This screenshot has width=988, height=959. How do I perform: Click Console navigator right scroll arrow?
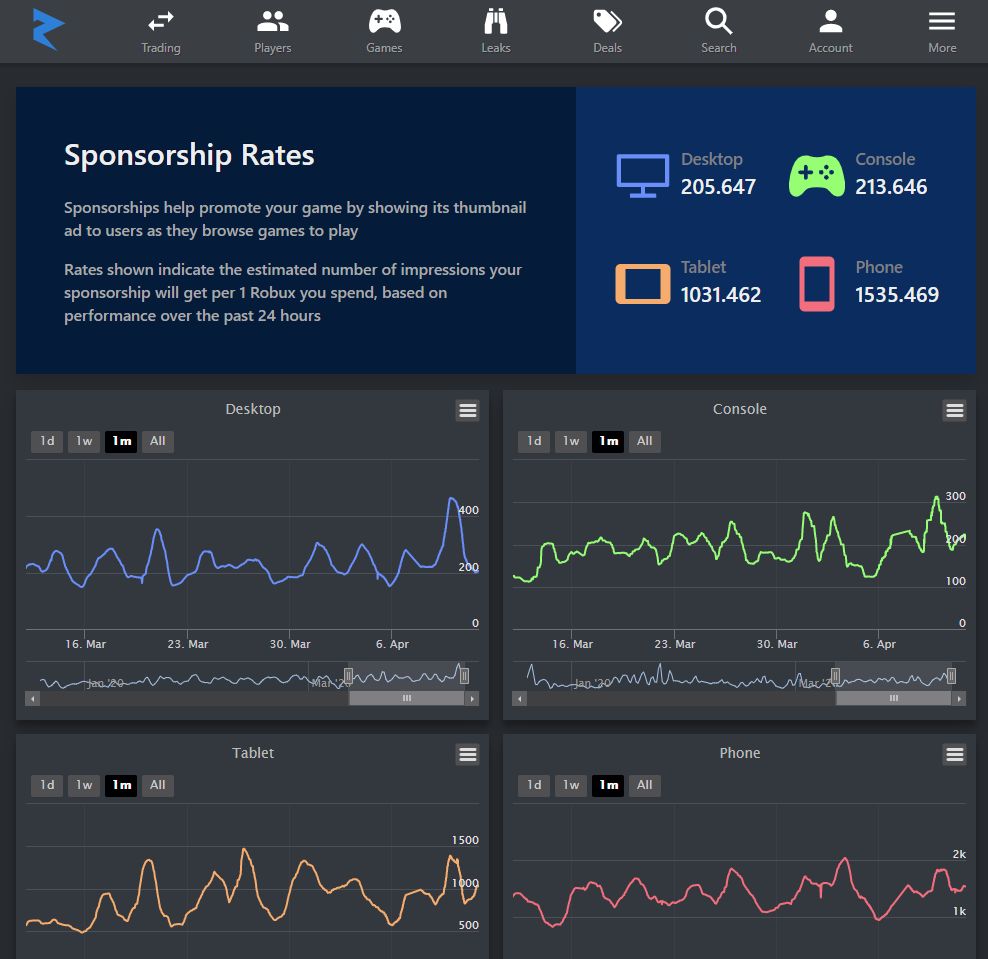(x=959, y=699)
